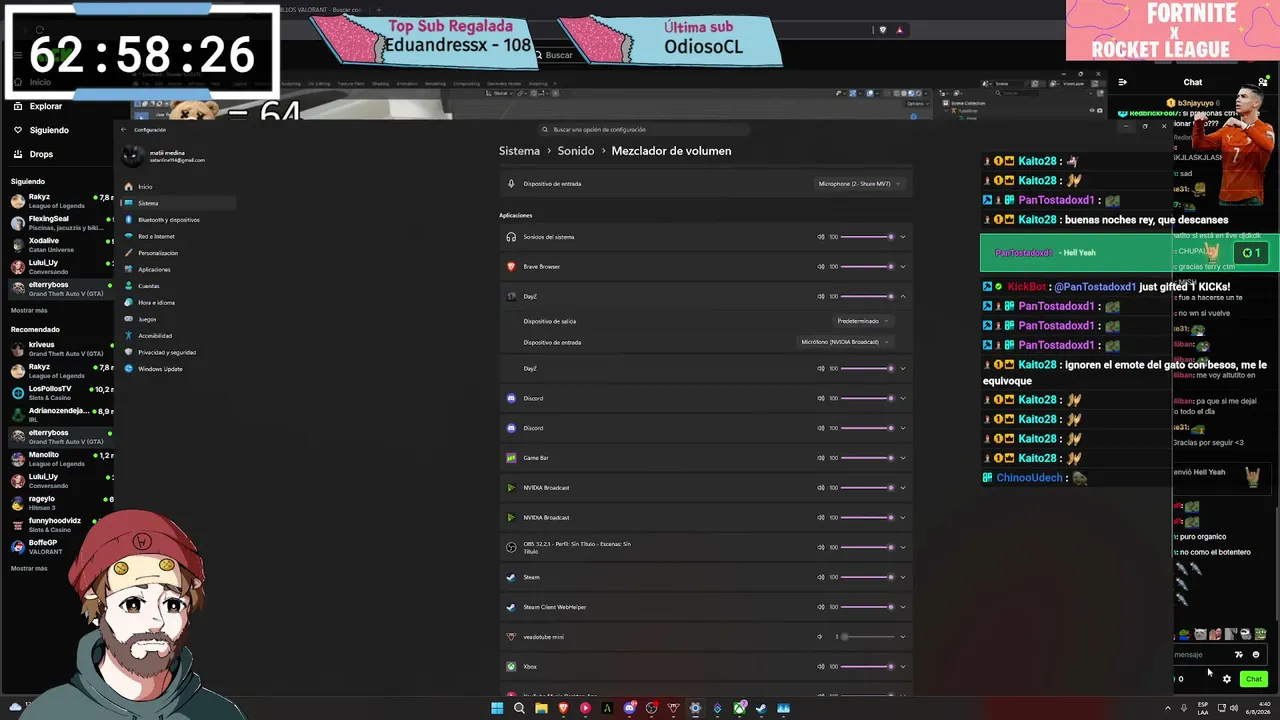Open Kick chat settings gear
The height and width of the screenshot is (720, 1280).
[1227, 679]
